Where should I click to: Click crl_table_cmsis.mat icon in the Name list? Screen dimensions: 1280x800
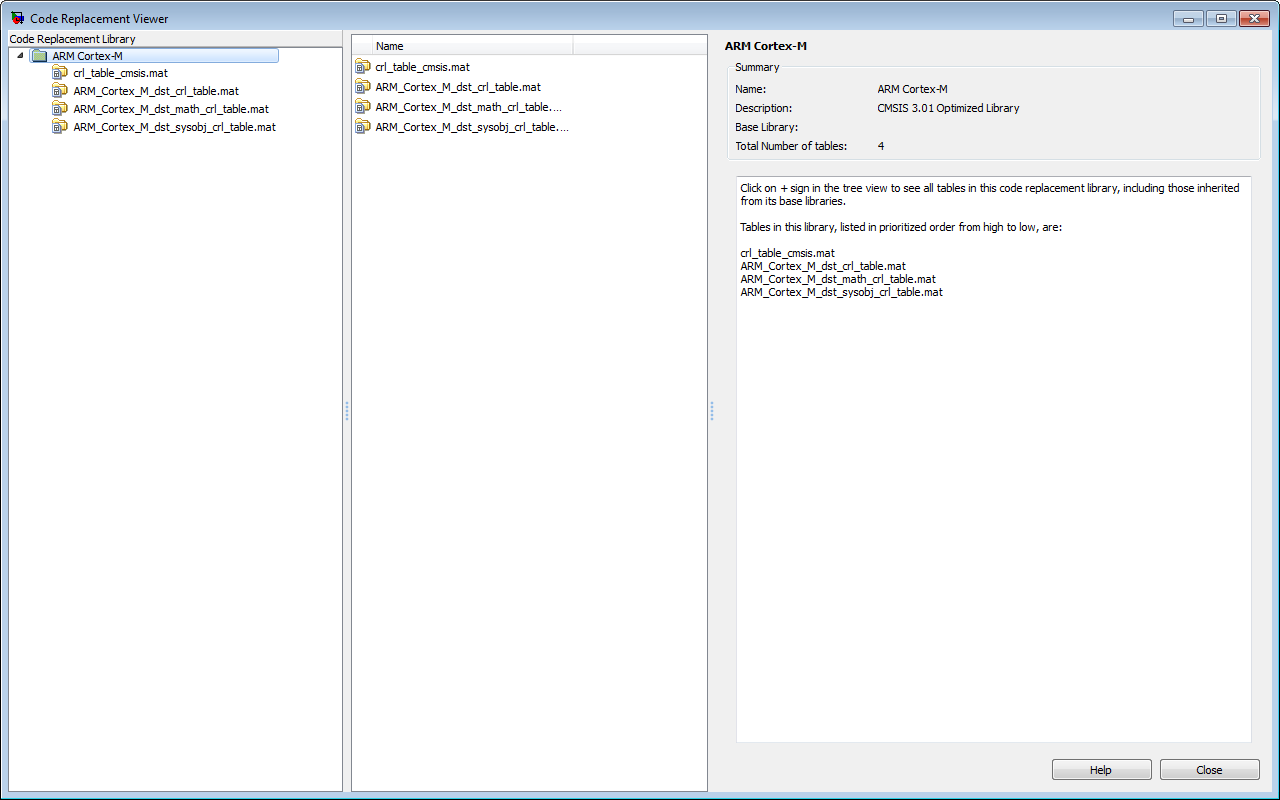pyautogui.click(x=363, y=67)
